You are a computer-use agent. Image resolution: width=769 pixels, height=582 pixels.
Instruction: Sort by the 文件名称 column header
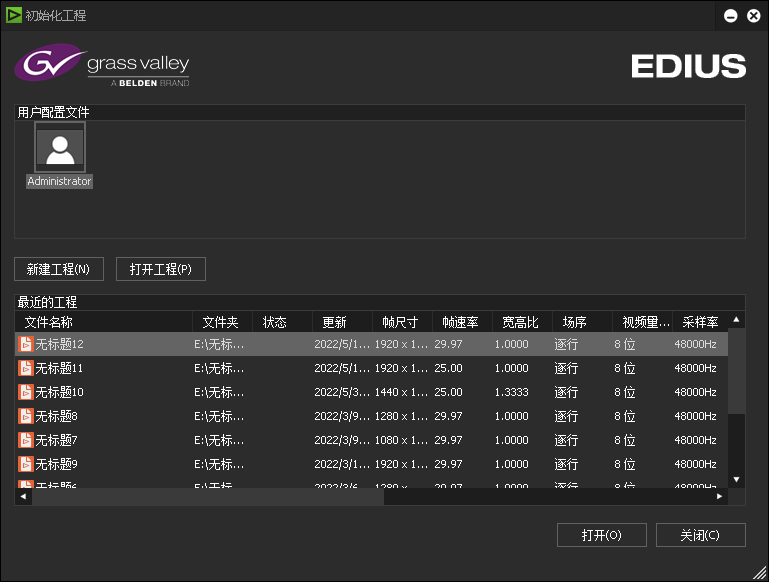tap(103, 322)
